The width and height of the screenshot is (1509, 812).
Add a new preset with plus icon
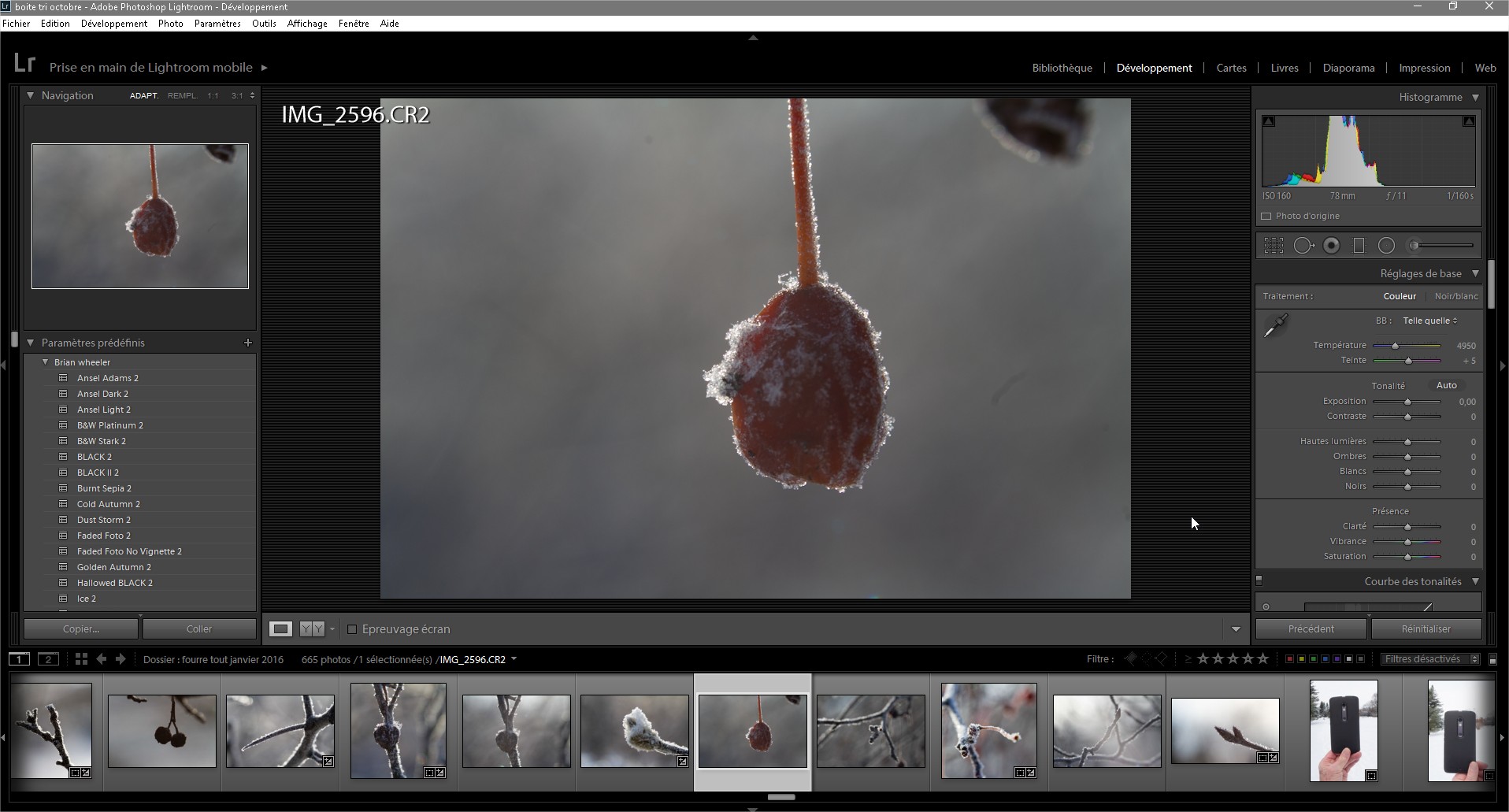pos(248,343)
